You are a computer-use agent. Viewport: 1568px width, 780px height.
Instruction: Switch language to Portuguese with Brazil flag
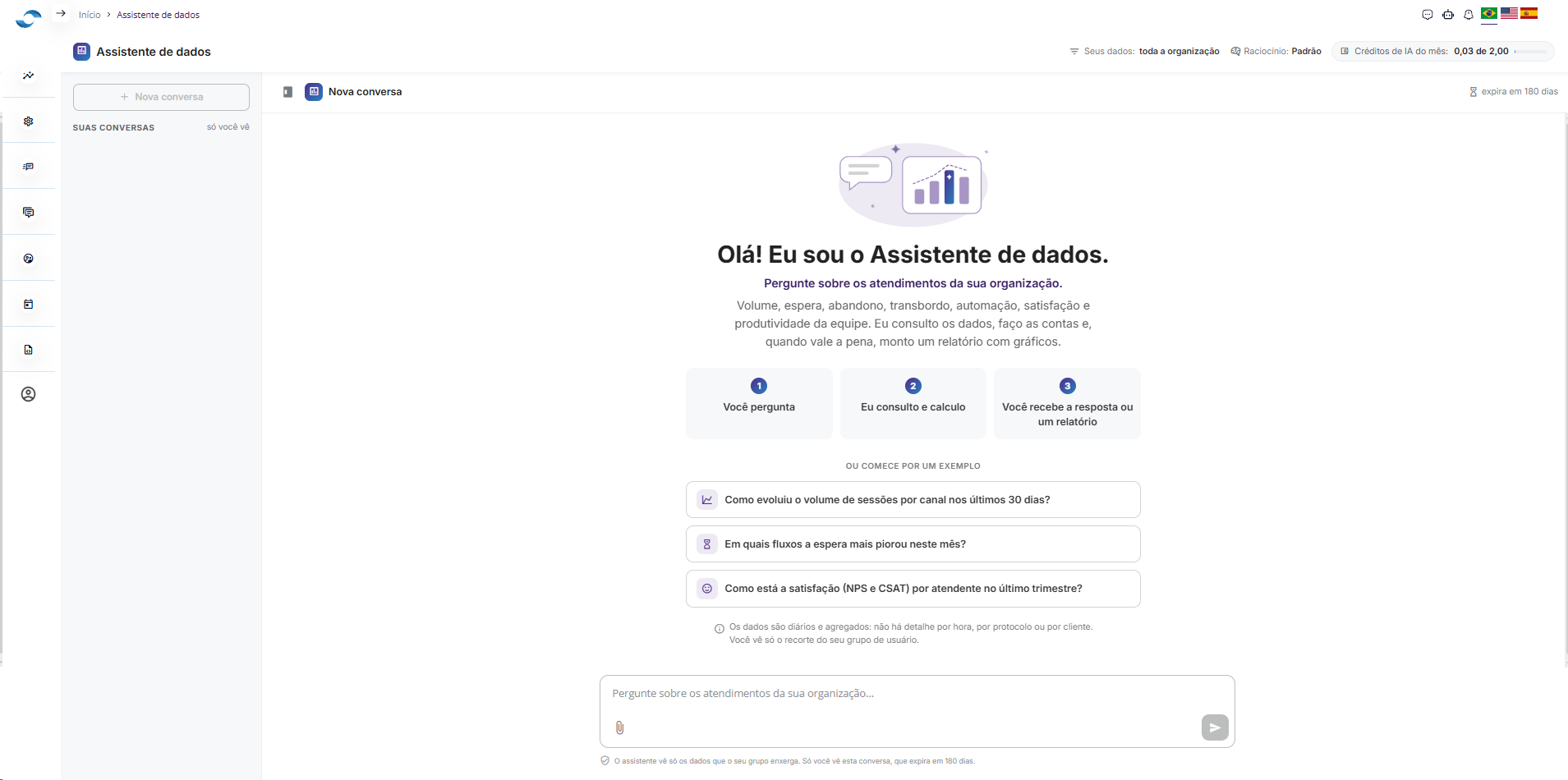[1489, 13]
